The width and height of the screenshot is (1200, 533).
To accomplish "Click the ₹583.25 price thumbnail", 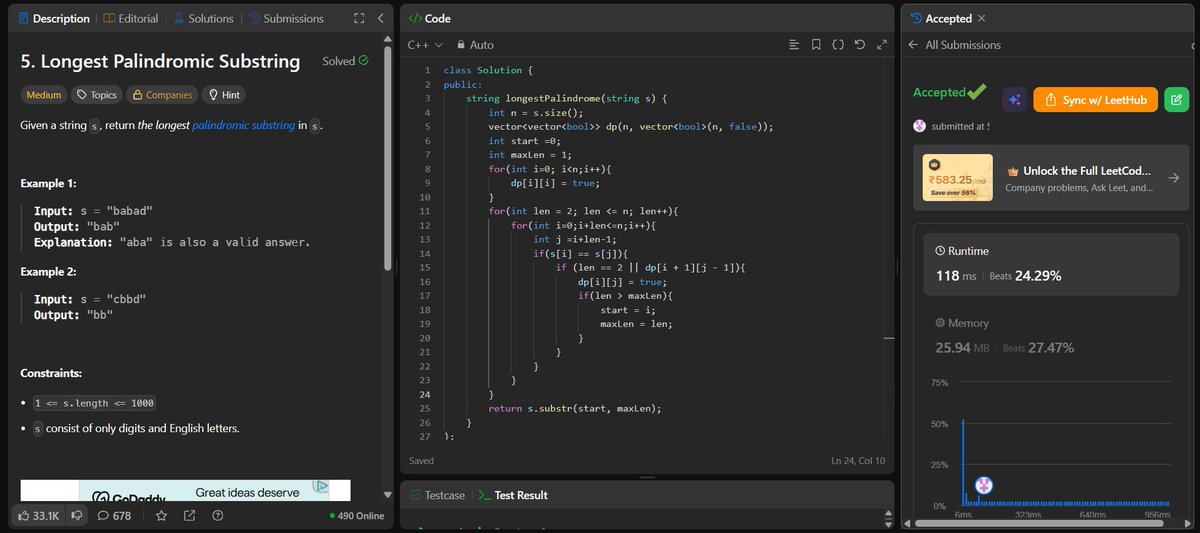I will (x=957, y=177).
